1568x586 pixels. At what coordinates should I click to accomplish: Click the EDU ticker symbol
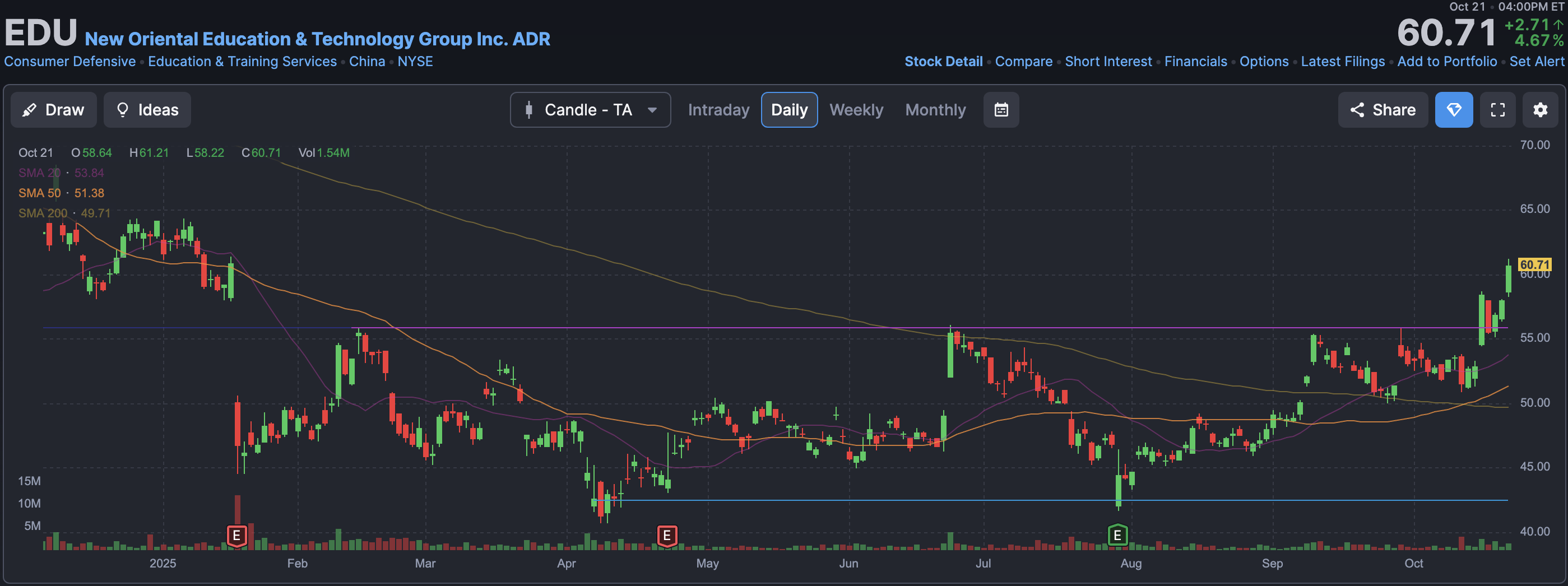click(41, 32)
